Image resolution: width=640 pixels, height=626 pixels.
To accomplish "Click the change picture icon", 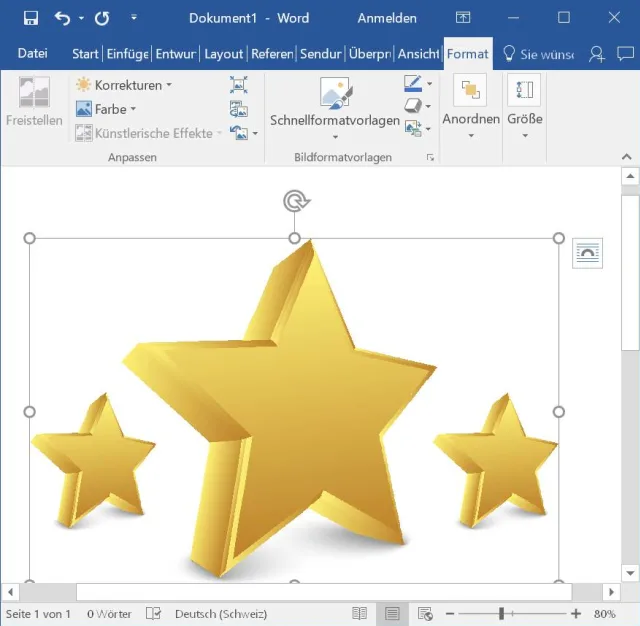I will (x=238, y=109).
